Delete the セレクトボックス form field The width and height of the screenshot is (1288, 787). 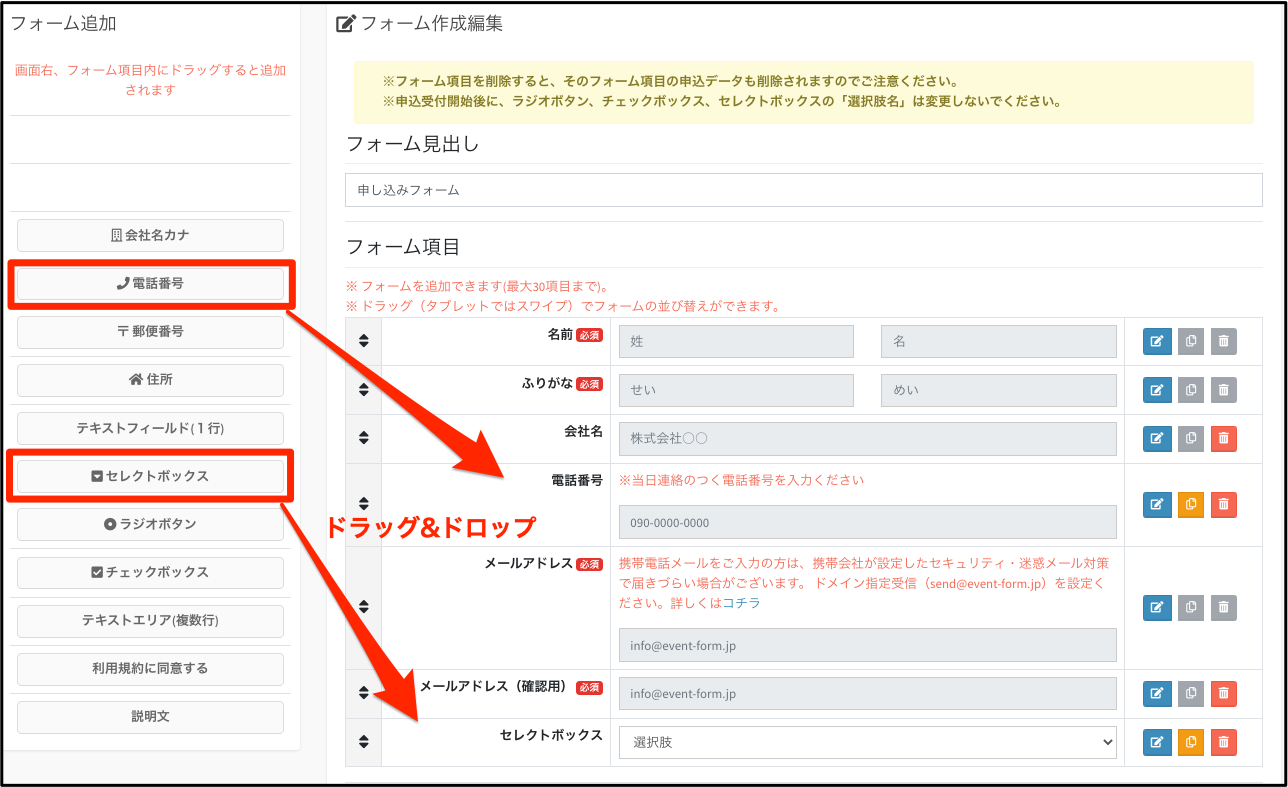[1223, 742]
